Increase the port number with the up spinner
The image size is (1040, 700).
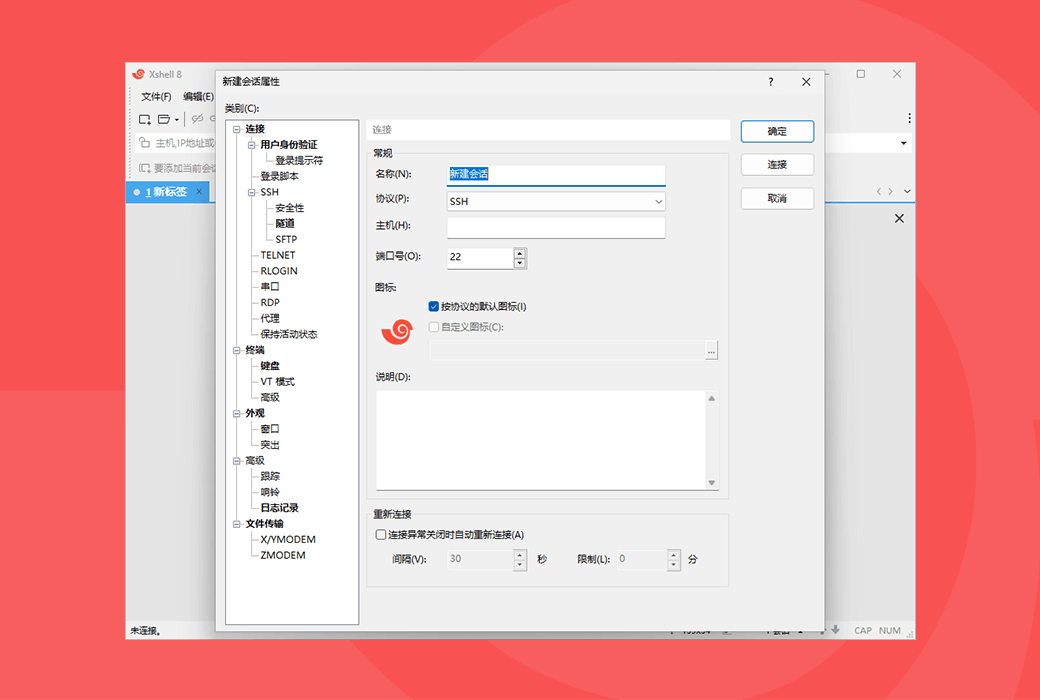(x=520, y=253)
